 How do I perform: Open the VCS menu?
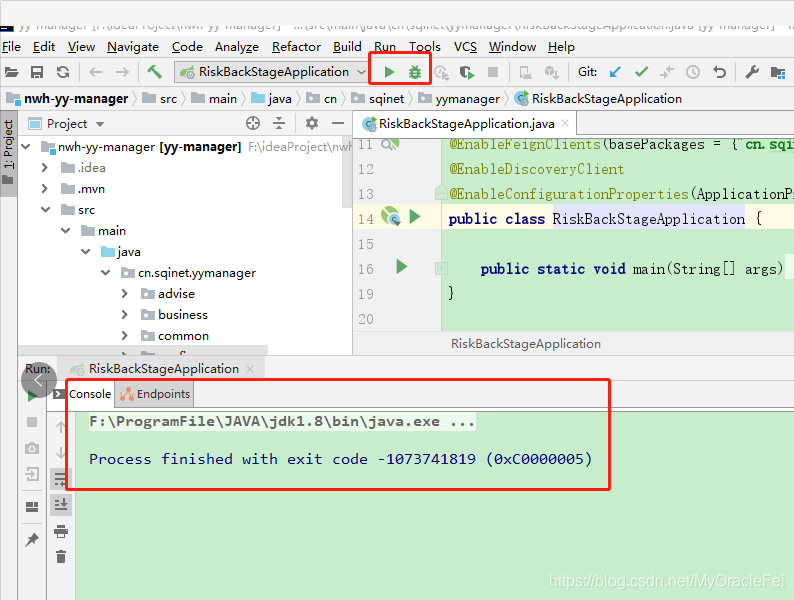click(x=465, y=47)
